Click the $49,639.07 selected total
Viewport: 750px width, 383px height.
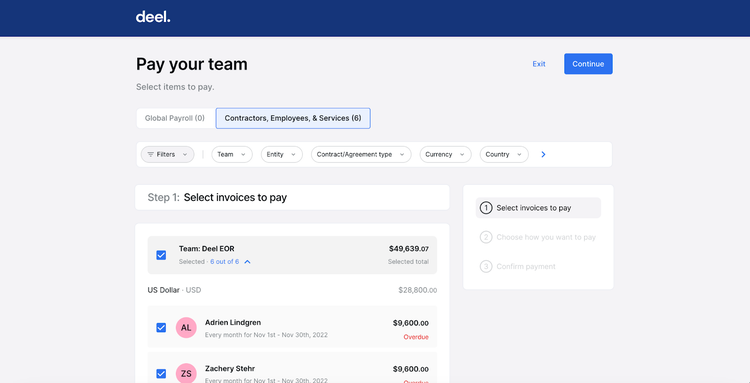[x=409, y=249]
